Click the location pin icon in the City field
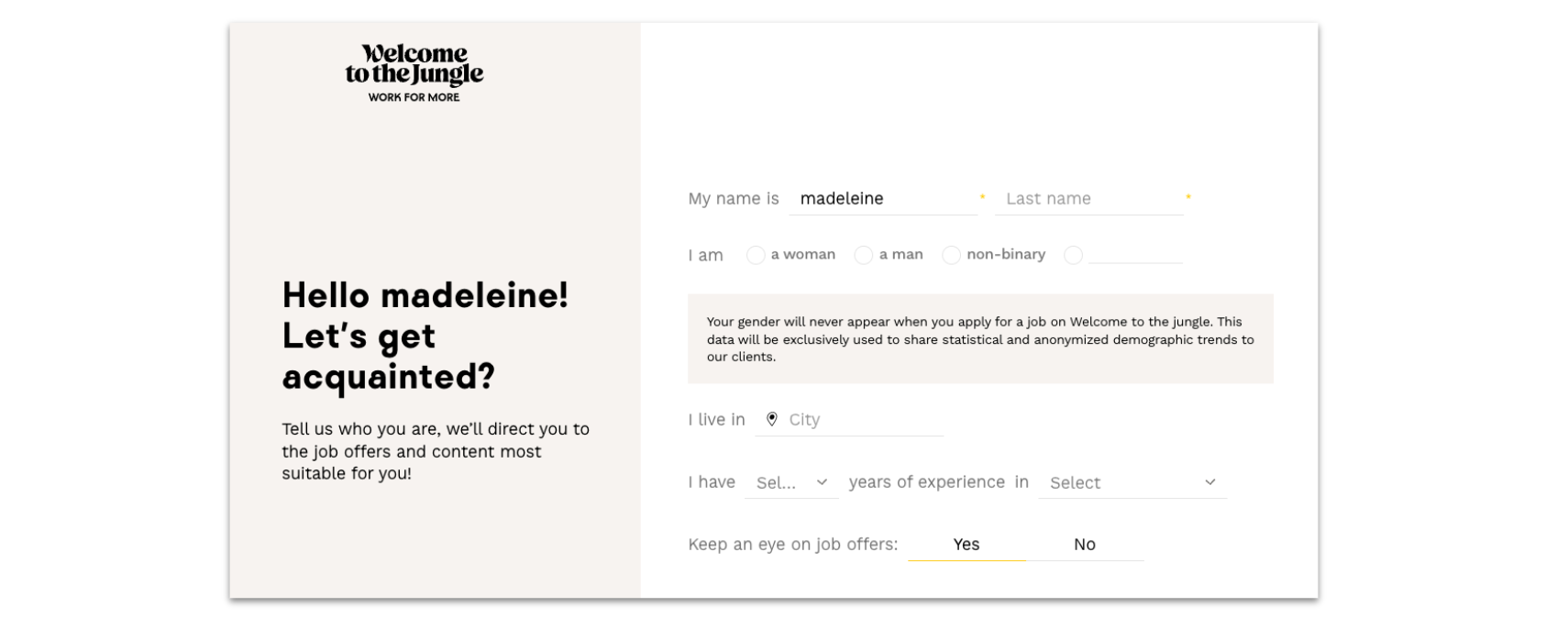Image resolution: width=1568 pixels, height=629 pixels. [773, 419]
